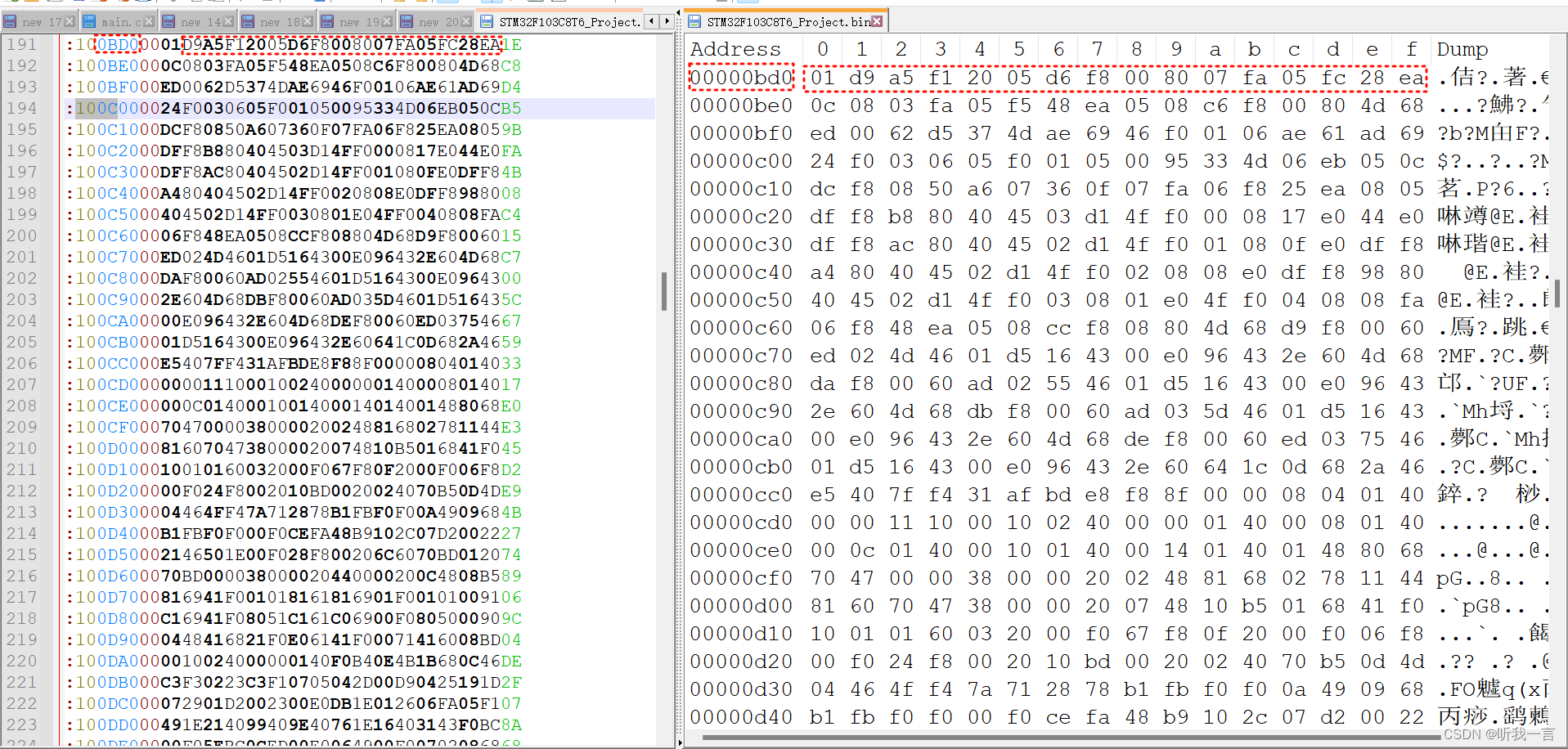Image resolution: width=1568 pixels, height=749 pixels.
Task: Click the hex record starting :100C0000
Action: tap(294, 108)
